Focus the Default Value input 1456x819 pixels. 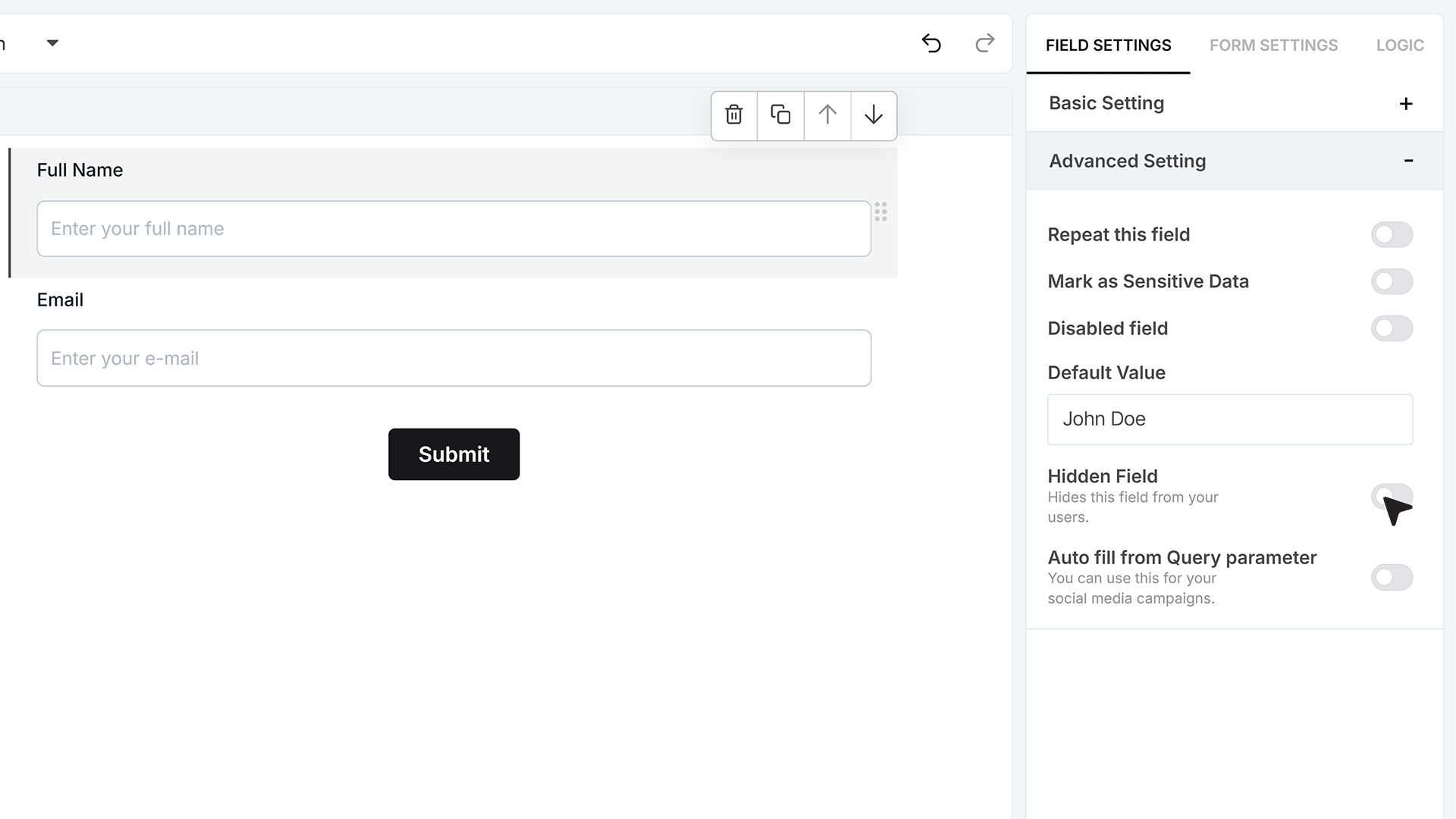(x=1229, y=419)
